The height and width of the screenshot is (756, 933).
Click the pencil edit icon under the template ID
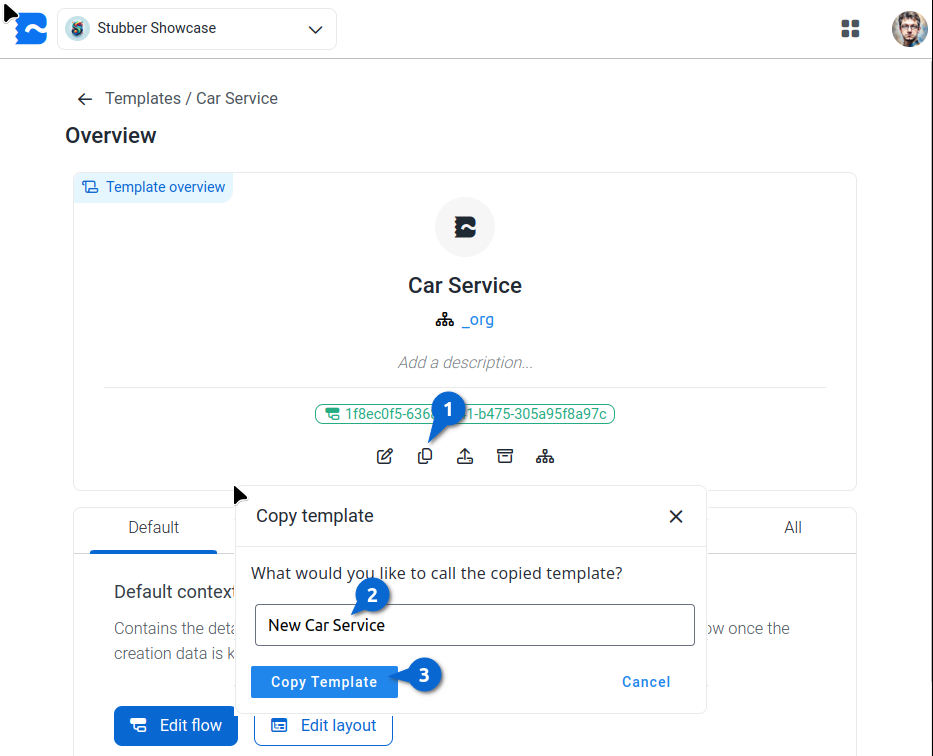point(385,457)
